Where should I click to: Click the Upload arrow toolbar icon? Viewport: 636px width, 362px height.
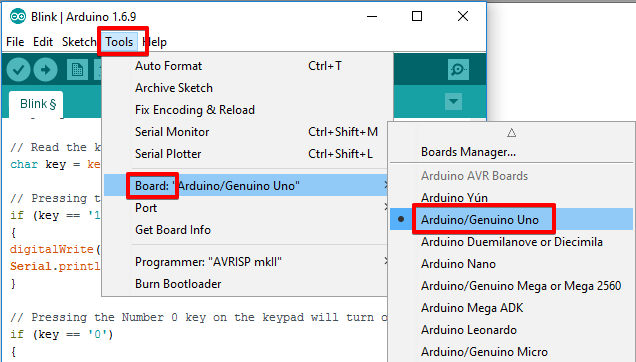pos(45,70)
